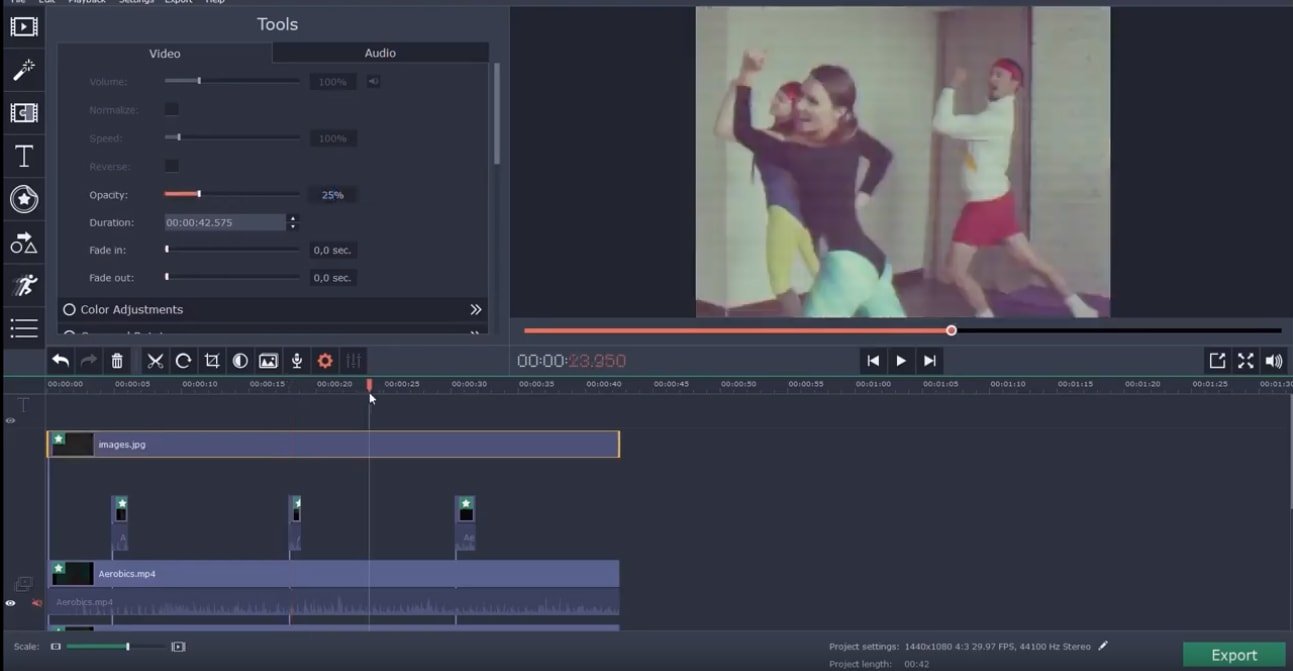Screen dimensions: 1293x671
Task: Switch preview to fullscreen mode
Action: [x=1245, y=360]
